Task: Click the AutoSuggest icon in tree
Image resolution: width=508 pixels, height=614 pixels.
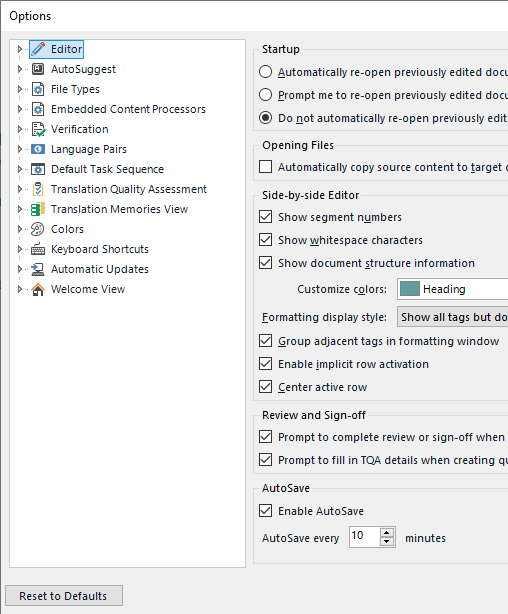Action: pyautogui.click(x=38, y=69)
